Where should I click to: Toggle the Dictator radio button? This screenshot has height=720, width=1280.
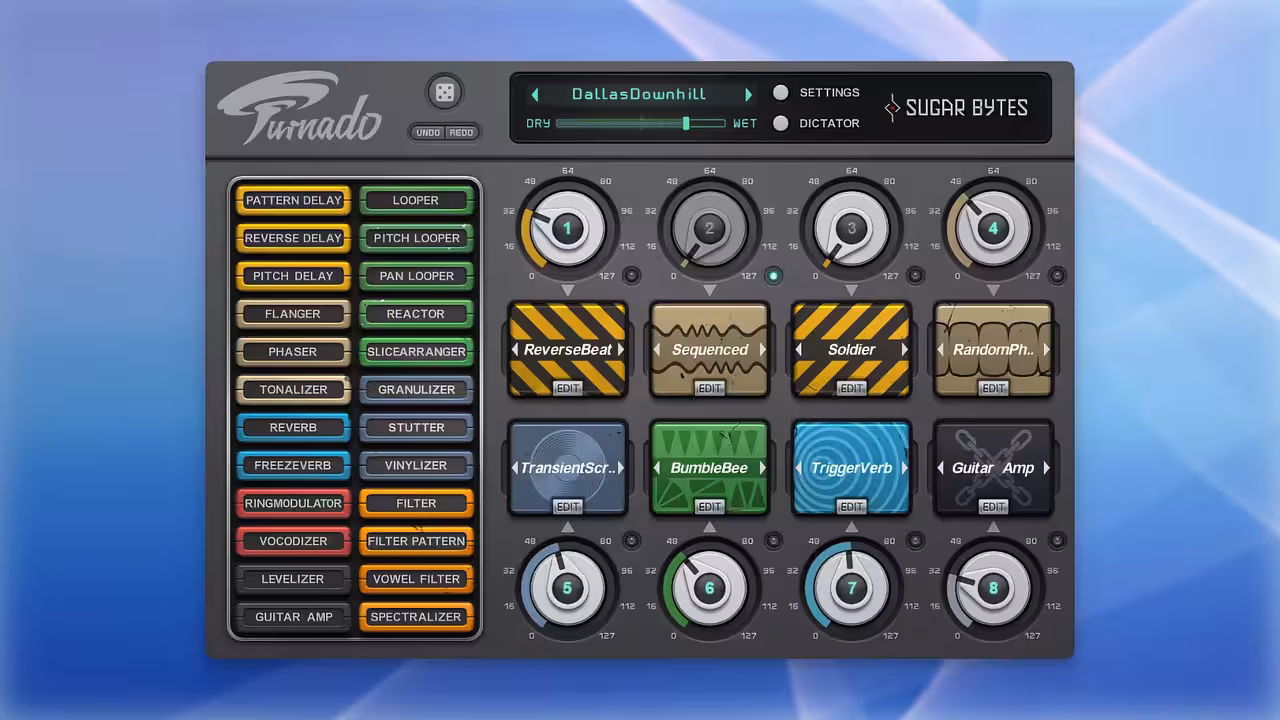tap(781, 123)
